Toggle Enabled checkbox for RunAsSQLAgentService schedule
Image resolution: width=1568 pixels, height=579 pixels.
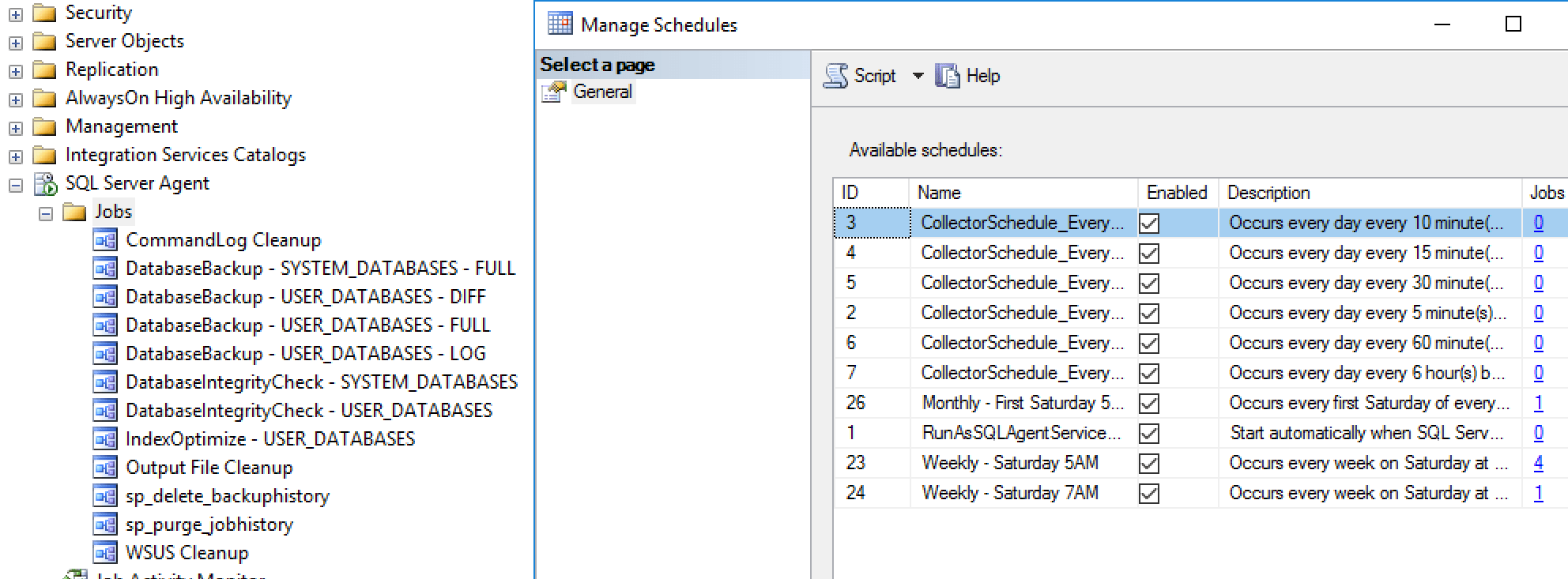(1149, 434)
